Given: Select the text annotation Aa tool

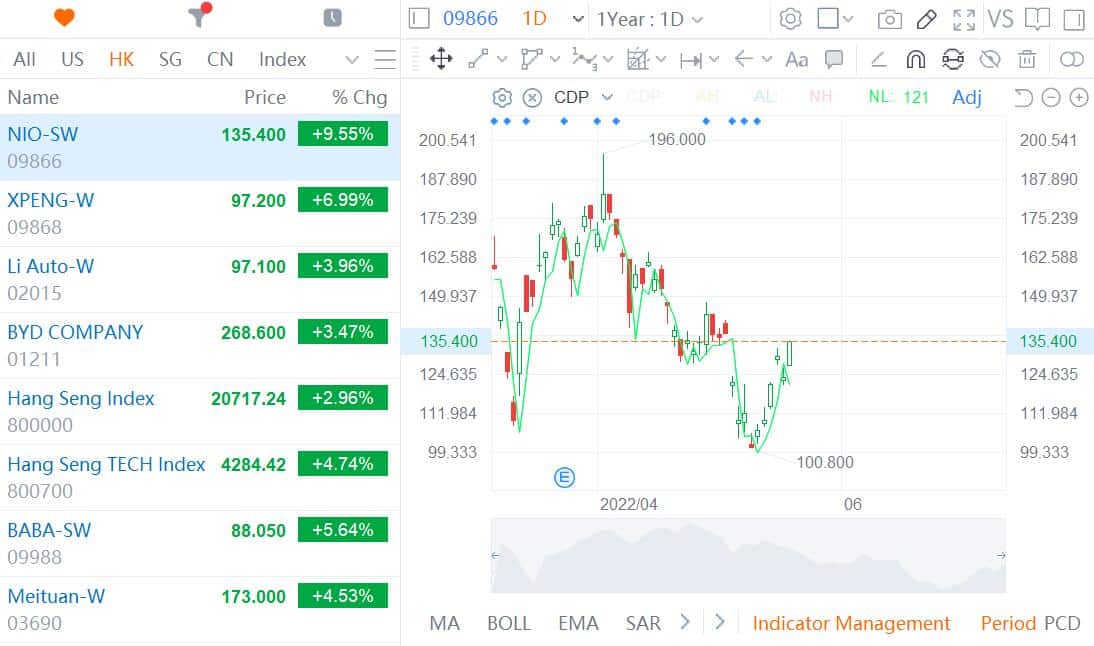Looking at the screenshot, I should click(x=796, y=60).
